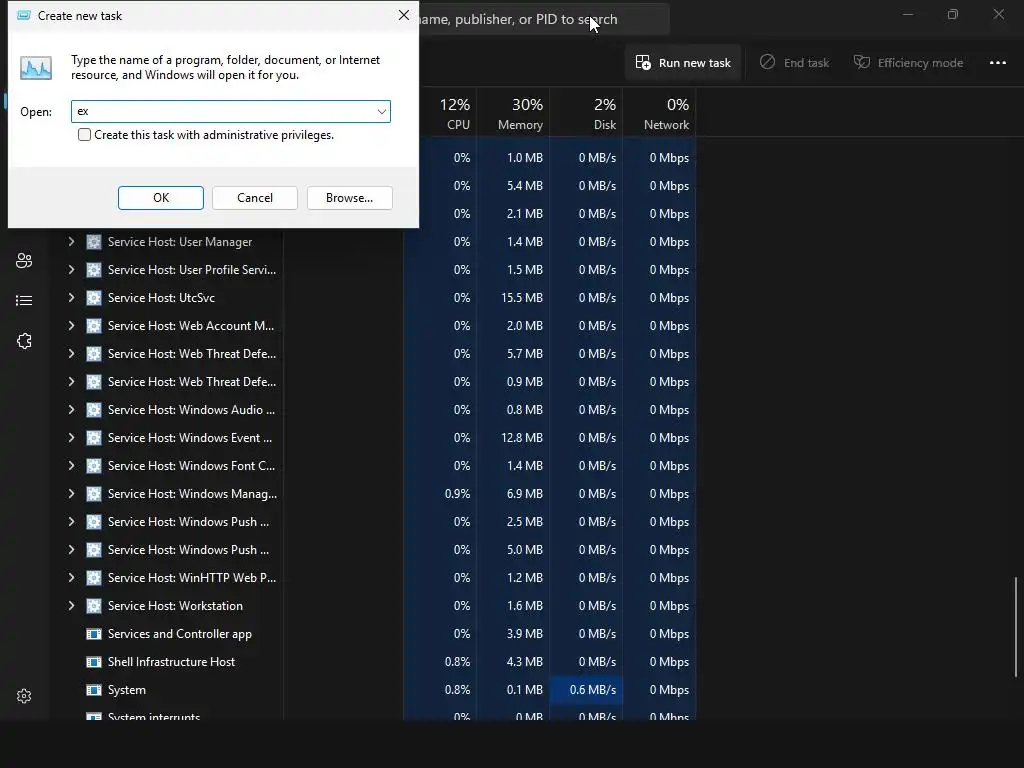The image size is (1024, 768).
Task: Open the Services puzzle icon in sidebar
Action: coord(24,341)
